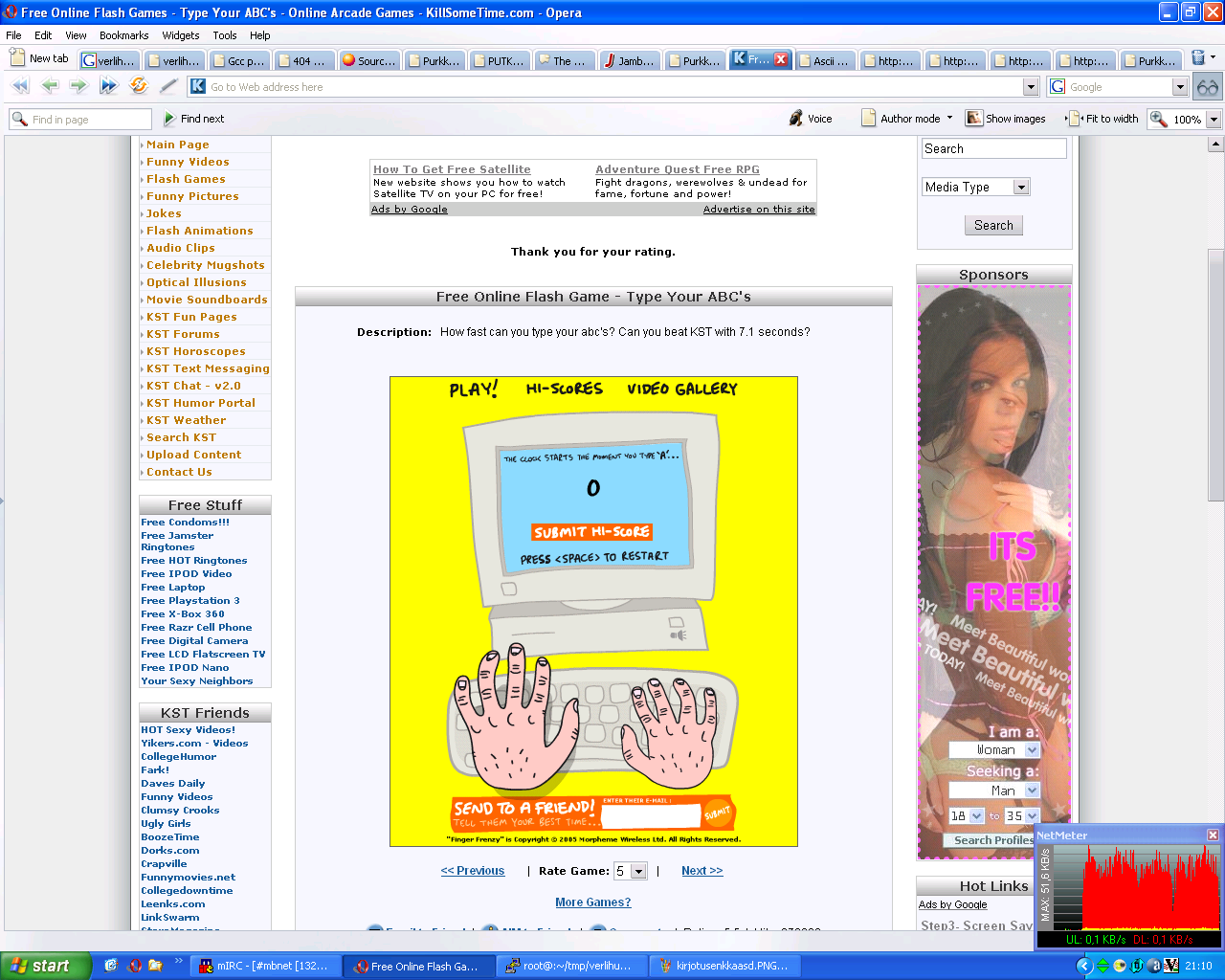Follow the Previous game link
The height and width of the screenshot is (980, 1225).
(473, 871)
